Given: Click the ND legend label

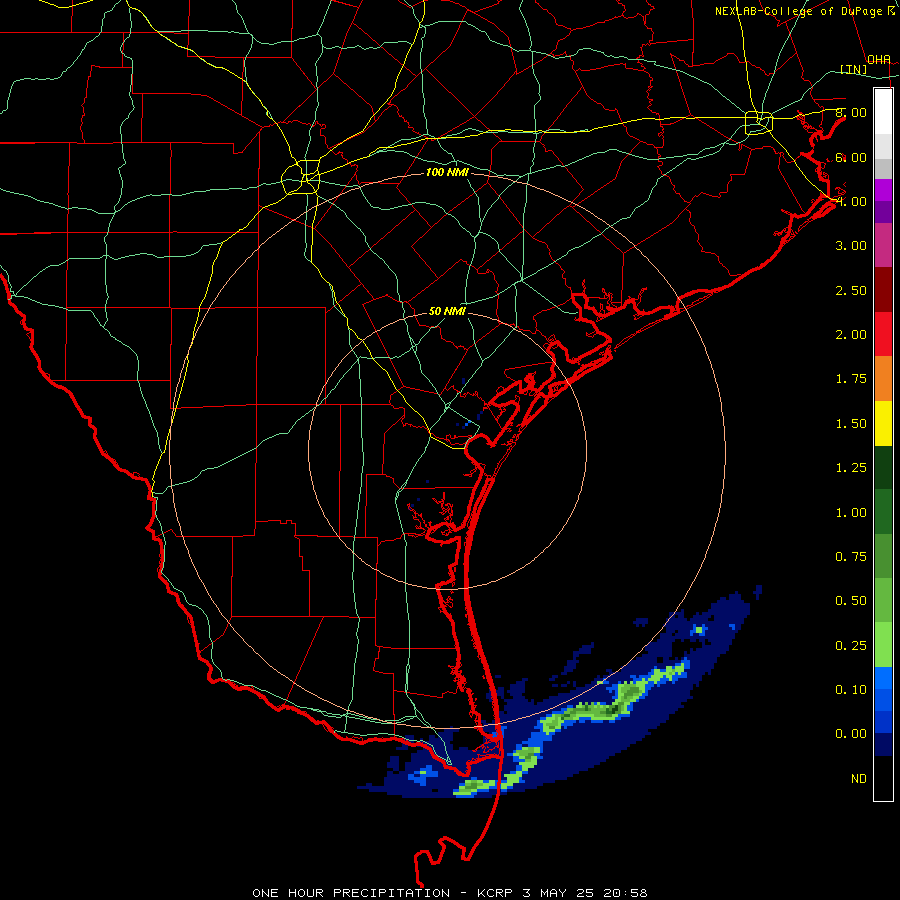Looking at the screenshot, I should coord(859,779).
